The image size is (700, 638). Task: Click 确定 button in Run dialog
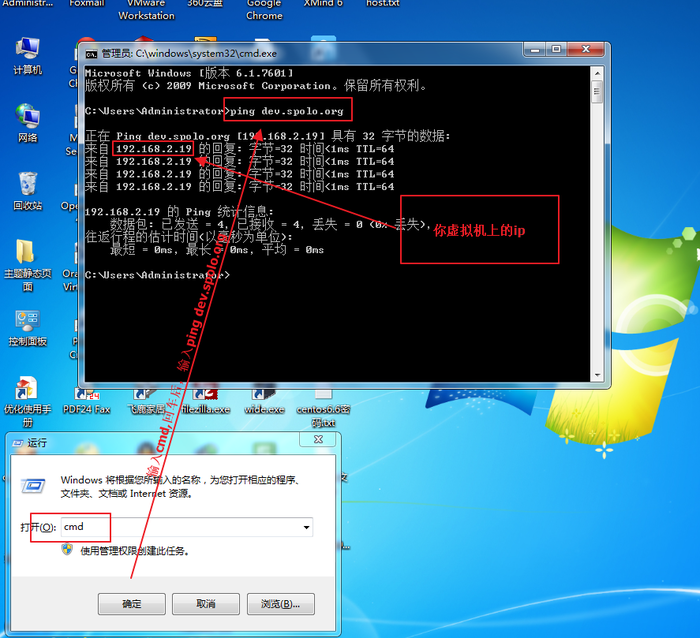pyautogui.click(x=132, y=604)
